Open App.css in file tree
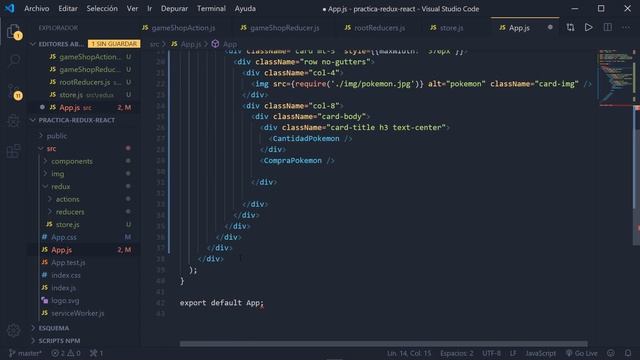Viewport: 640px width, 360px height. tap(64, 237)
